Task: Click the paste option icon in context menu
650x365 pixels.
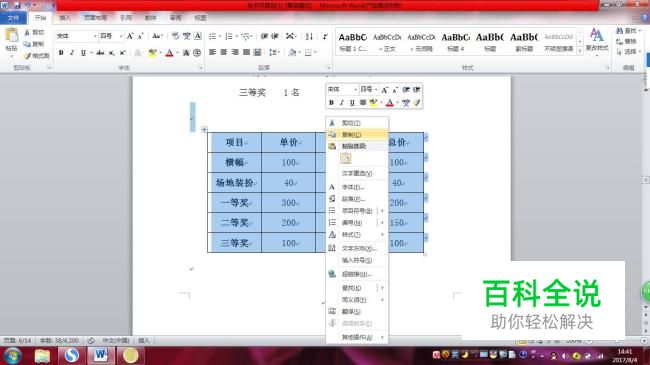Action: click(x=345, y=158)
